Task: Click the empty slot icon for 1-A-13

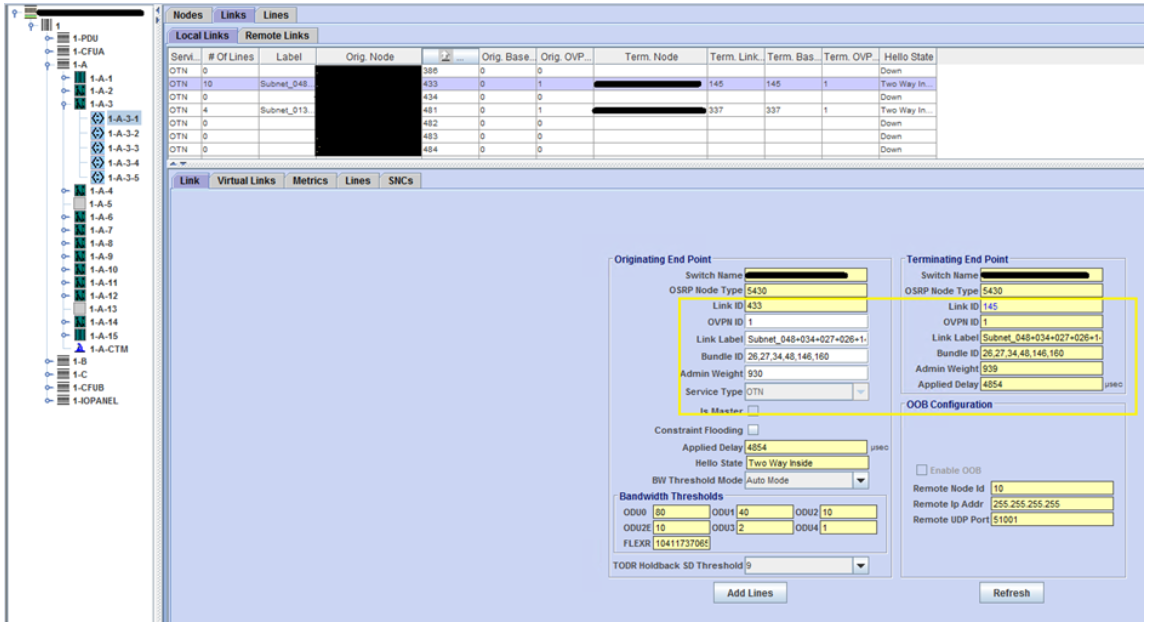Action: click(80, 309)
